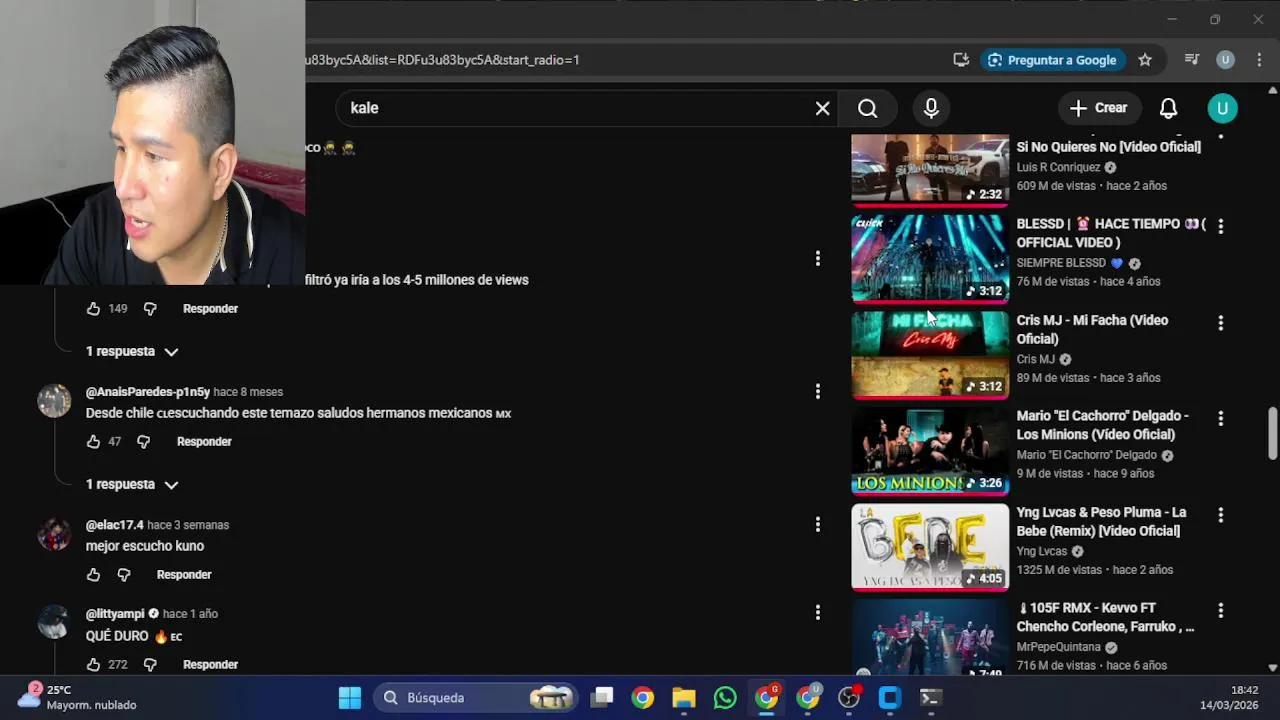This screenshot has width=1280, height=720.
Task: Click Preguntar a Google button
Action: tap(1052, 60)
